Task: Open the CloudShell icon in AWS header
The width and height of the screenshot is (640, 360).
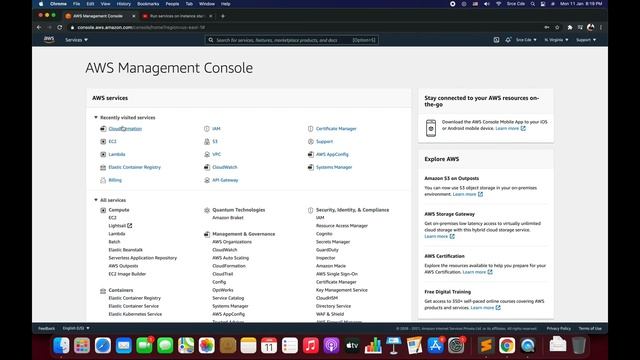Action: (x=496, y=40)
